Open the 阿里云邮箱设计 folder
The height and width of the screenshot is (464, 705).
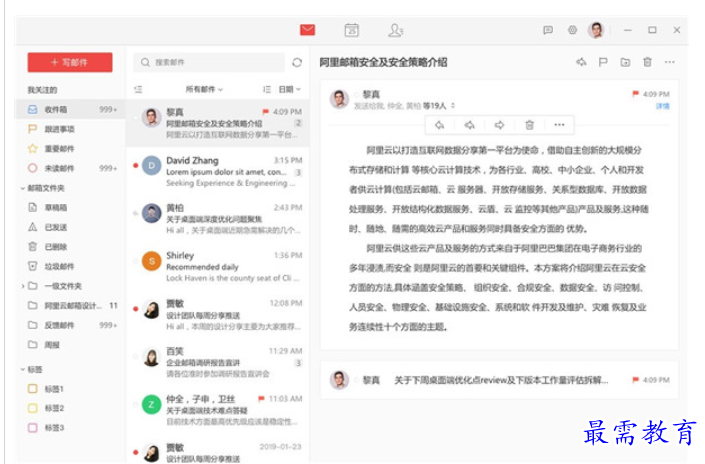[71, 306]
